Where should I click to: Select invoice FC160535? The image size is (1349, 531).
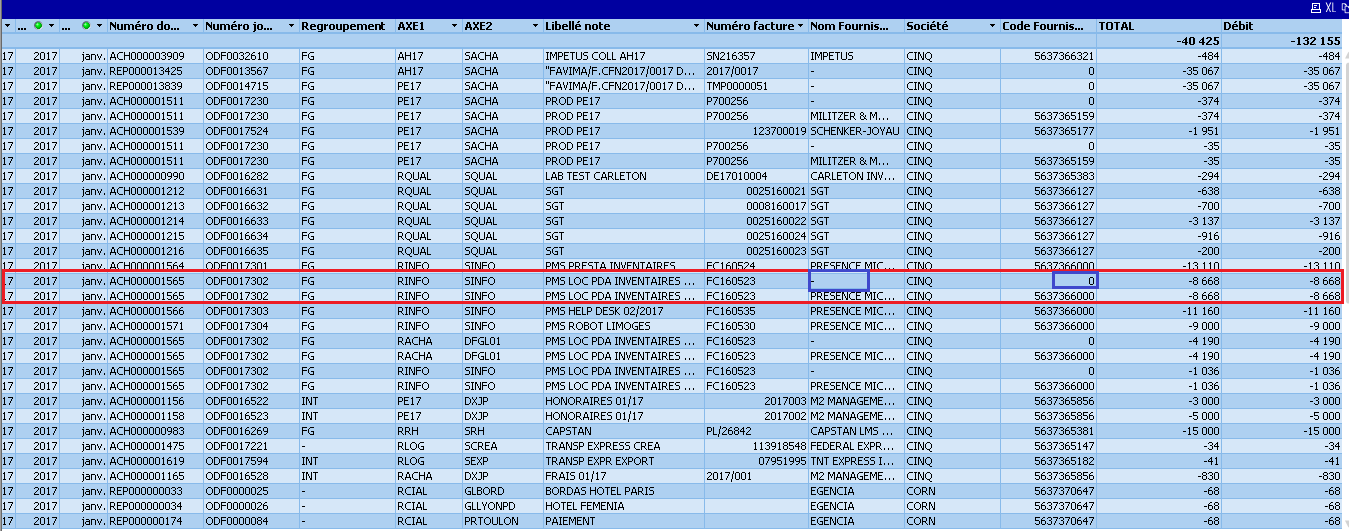click(x=731, y=311)
